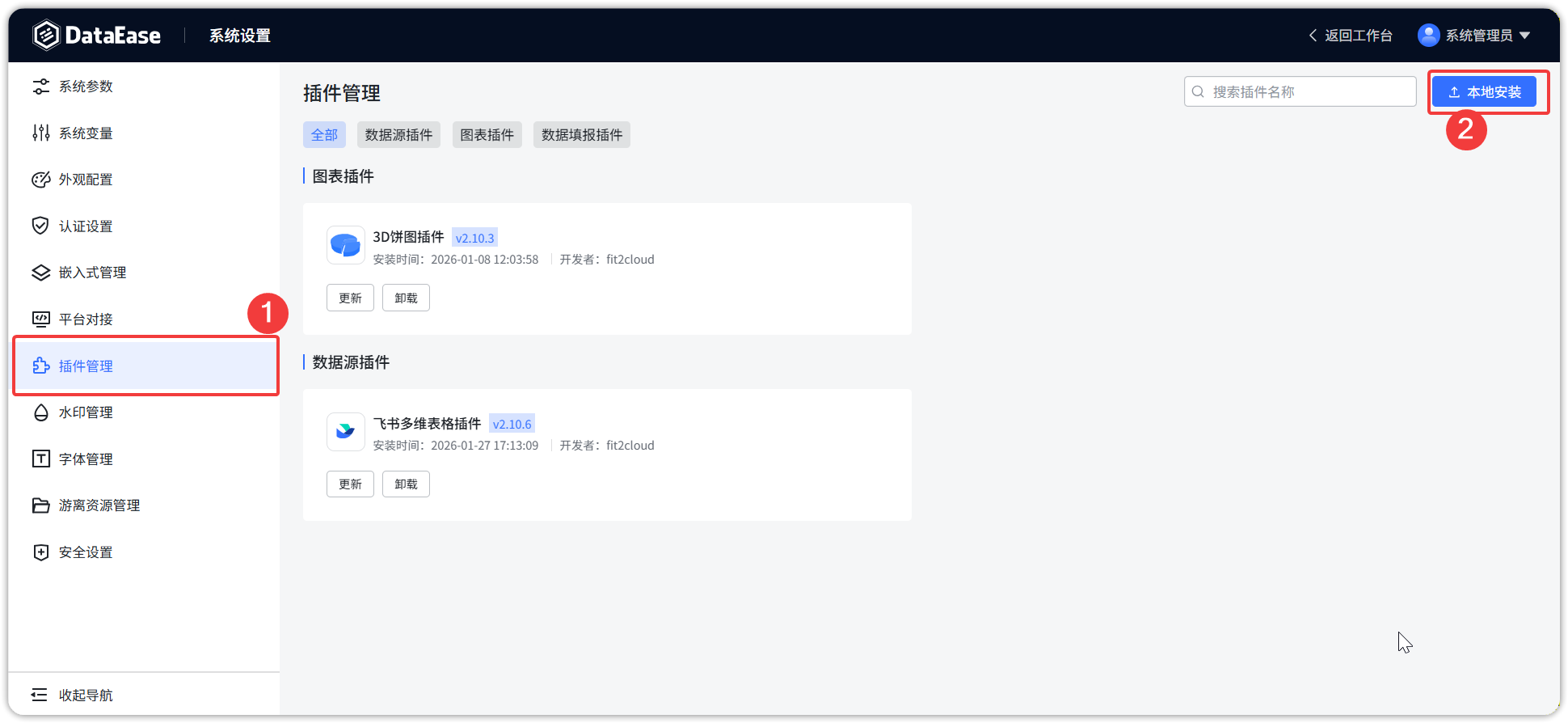Click version tag v2.10.3
This screenshot has height=723, width=1568.
point(474,238)
